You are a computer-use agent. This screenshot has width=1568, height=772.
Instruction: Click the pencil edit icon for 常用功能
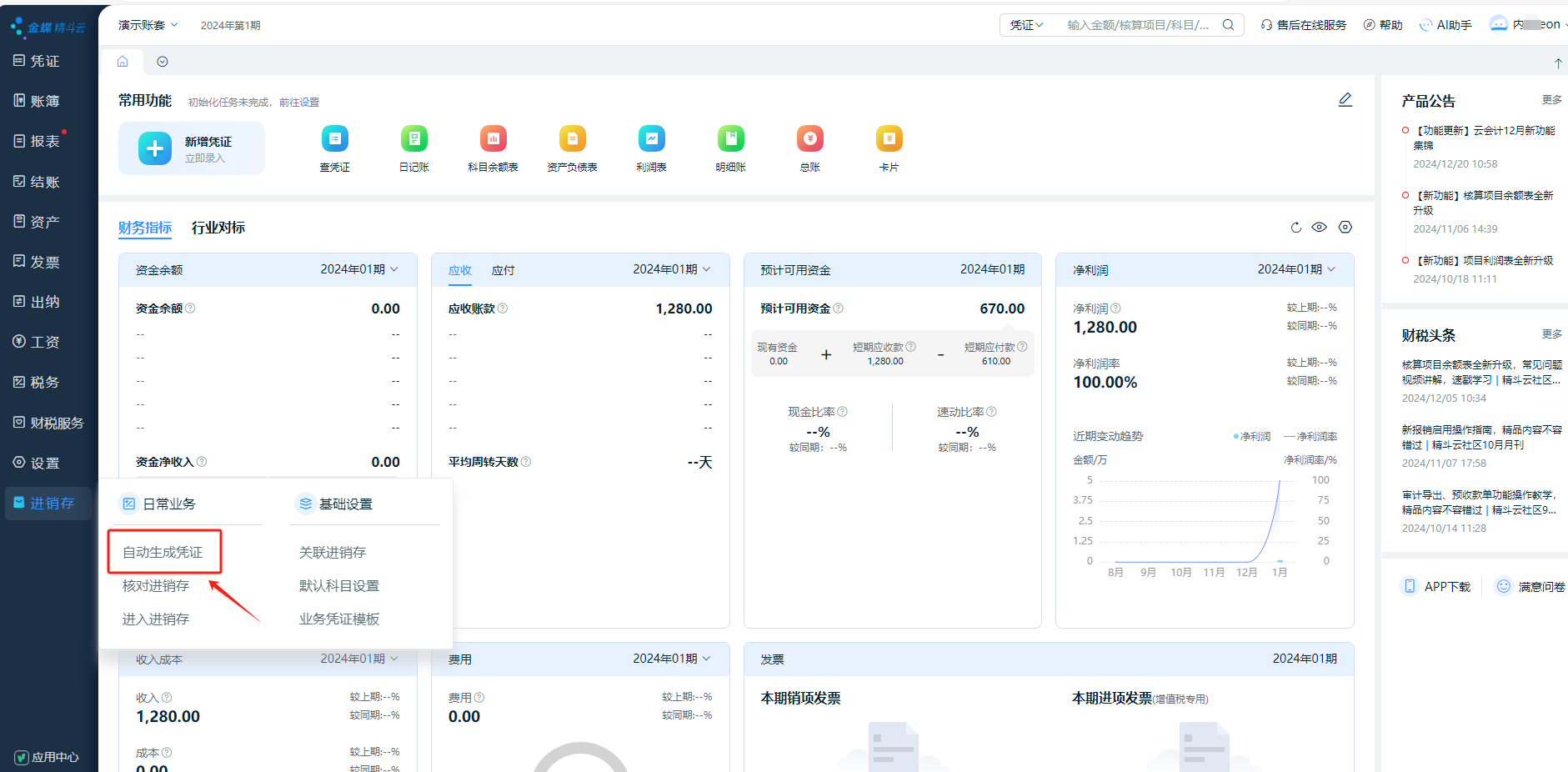point(1345,100)
